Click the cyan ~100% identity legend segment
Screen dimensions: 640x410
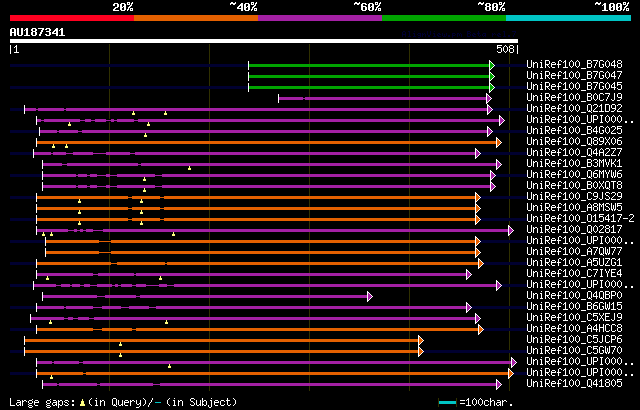click(x=569, y=18)
